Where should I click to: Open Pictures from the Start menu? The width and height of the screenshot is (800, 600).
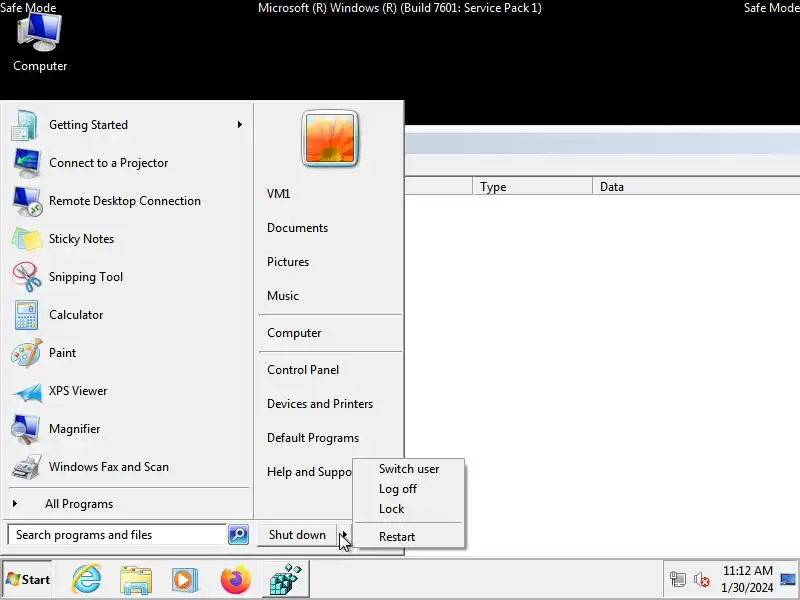[x=288, y=262]
